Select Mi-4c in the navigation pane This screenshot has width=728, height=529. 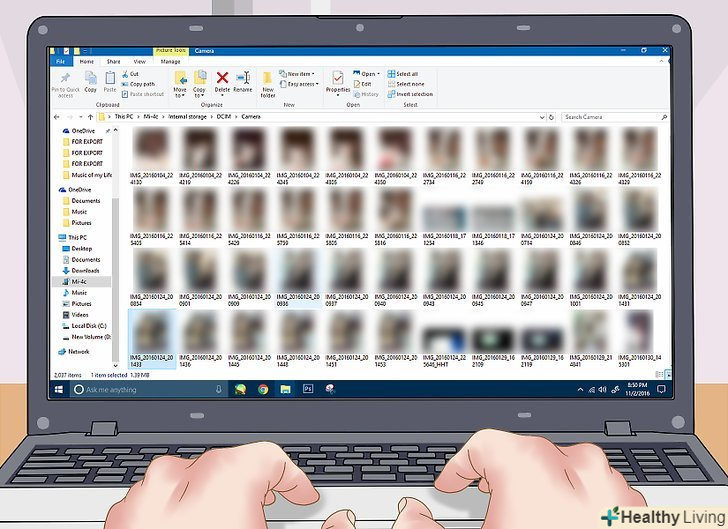pos(82,281)
